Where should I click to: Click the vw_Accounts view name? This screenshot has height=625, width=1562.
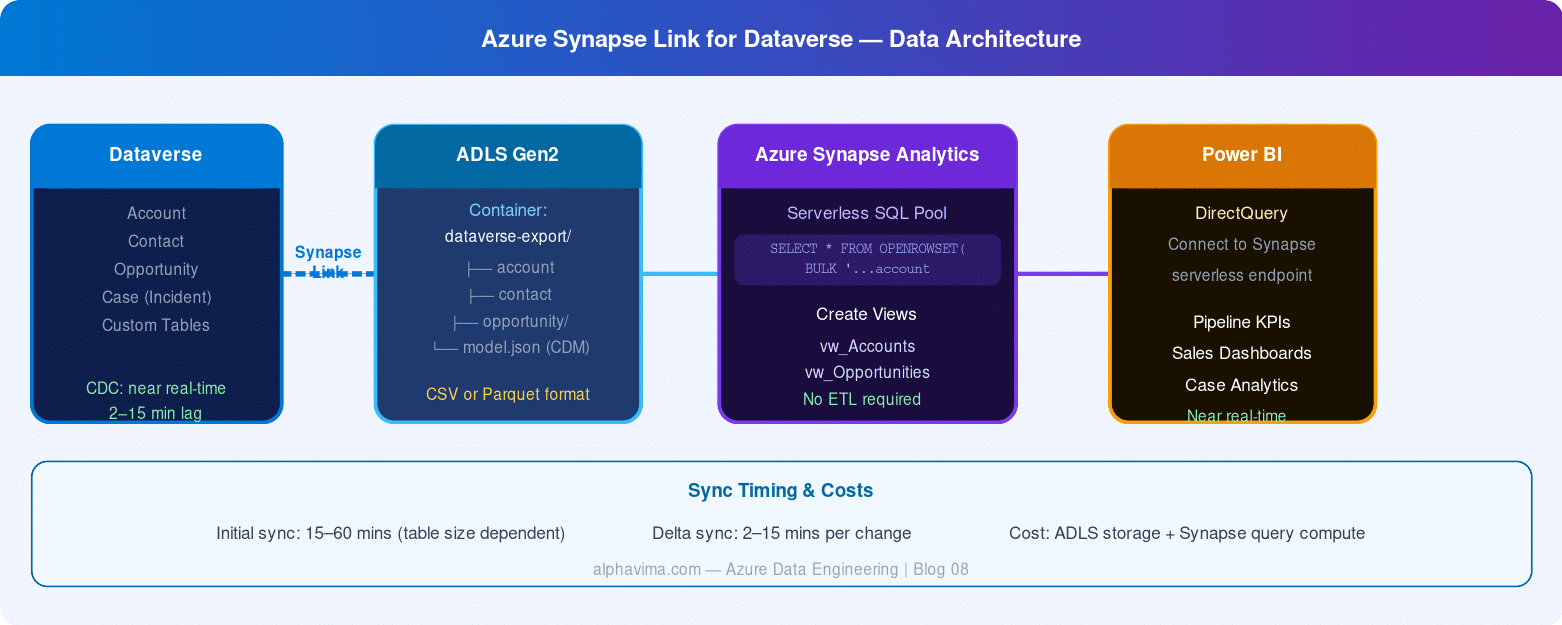[867, 346]
